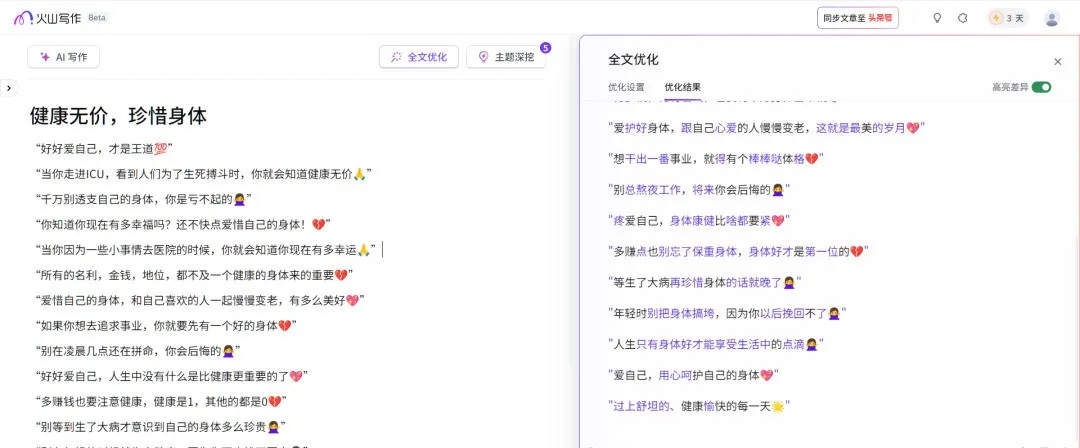
Task: Select the 优化结果 tab
Action: point(683,88)
